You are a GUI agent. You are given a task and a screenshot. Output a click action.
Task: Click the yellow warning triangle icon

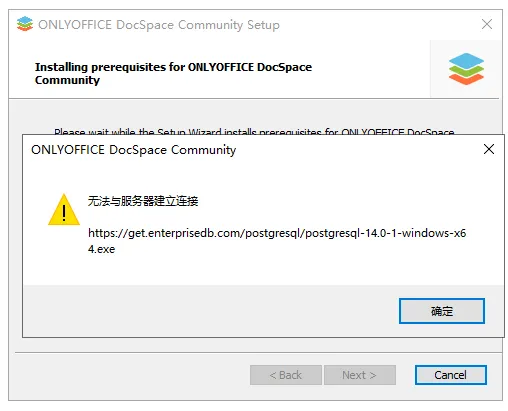tap(64, 210)
